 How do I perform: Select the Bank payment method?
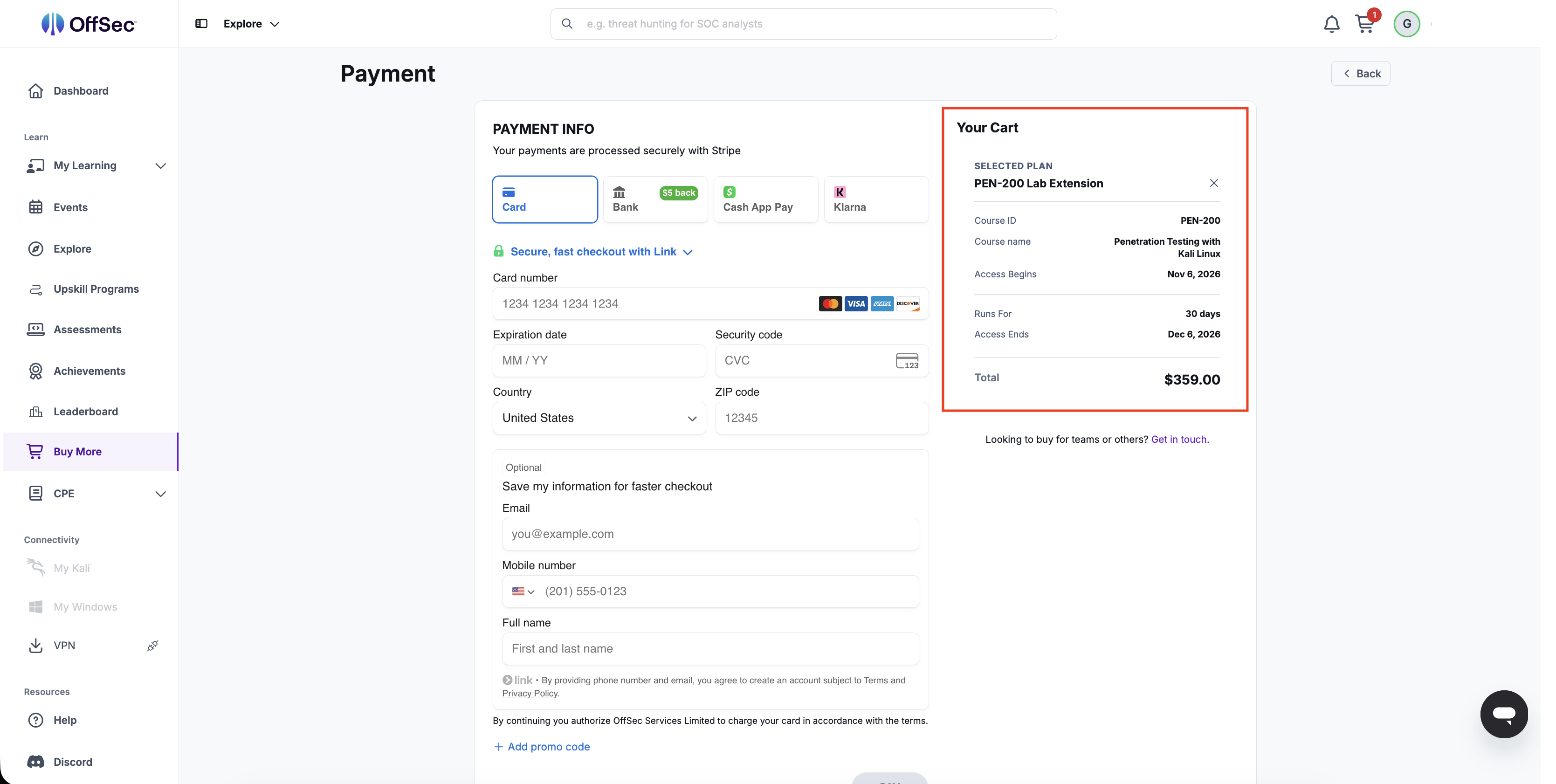pyautogui.click(x=655, y=199)
